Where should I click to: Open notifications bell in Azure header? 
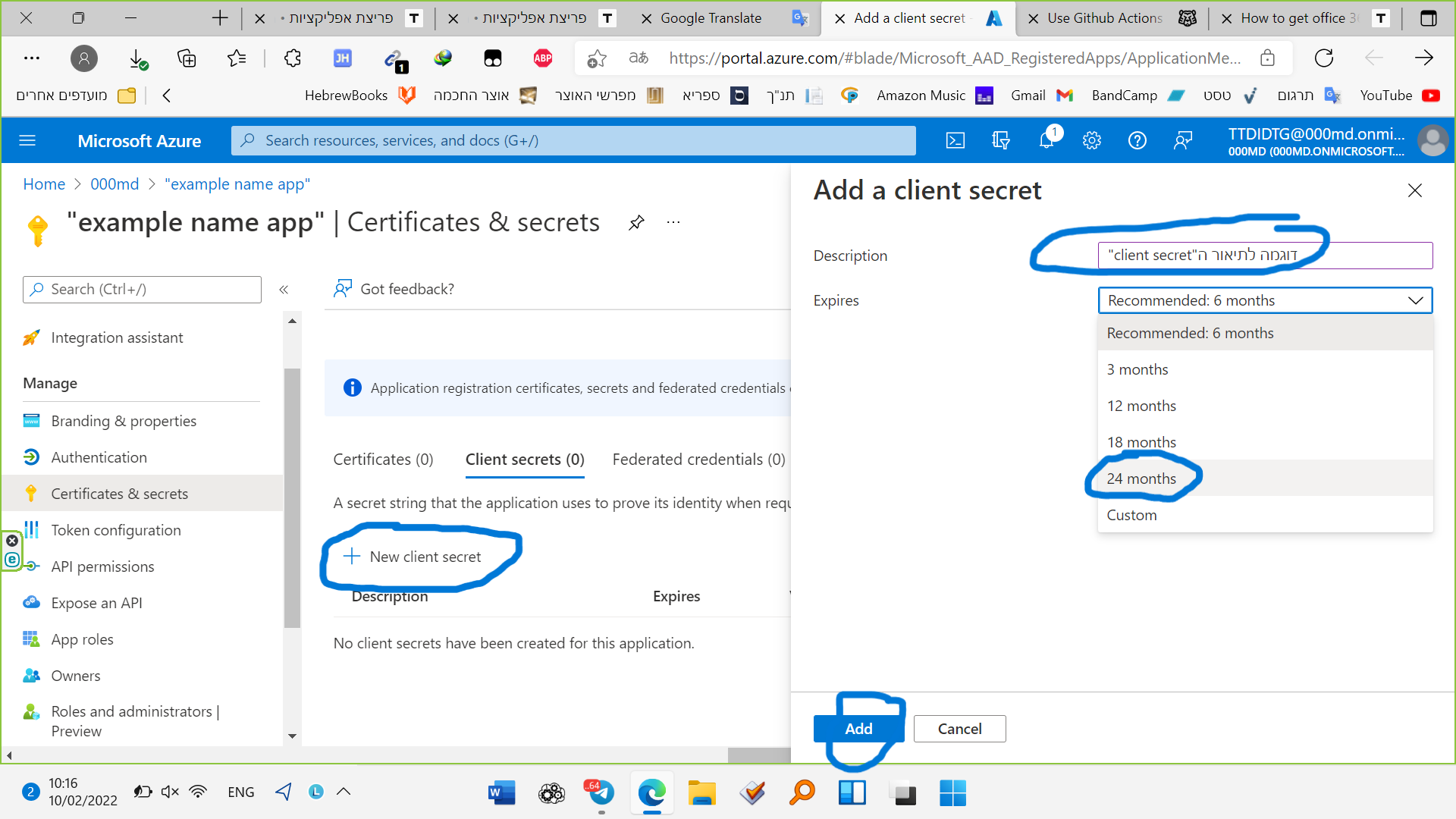1046,140
